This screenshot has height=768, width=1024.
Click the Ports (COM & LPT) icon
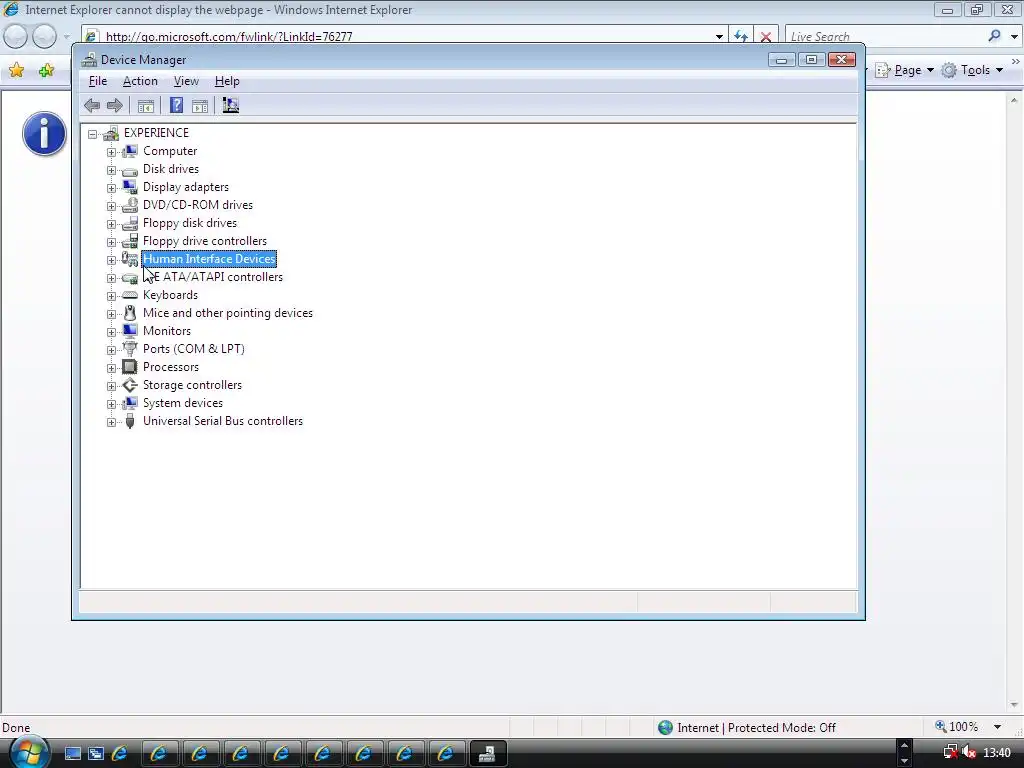click(x=130, y=349)
